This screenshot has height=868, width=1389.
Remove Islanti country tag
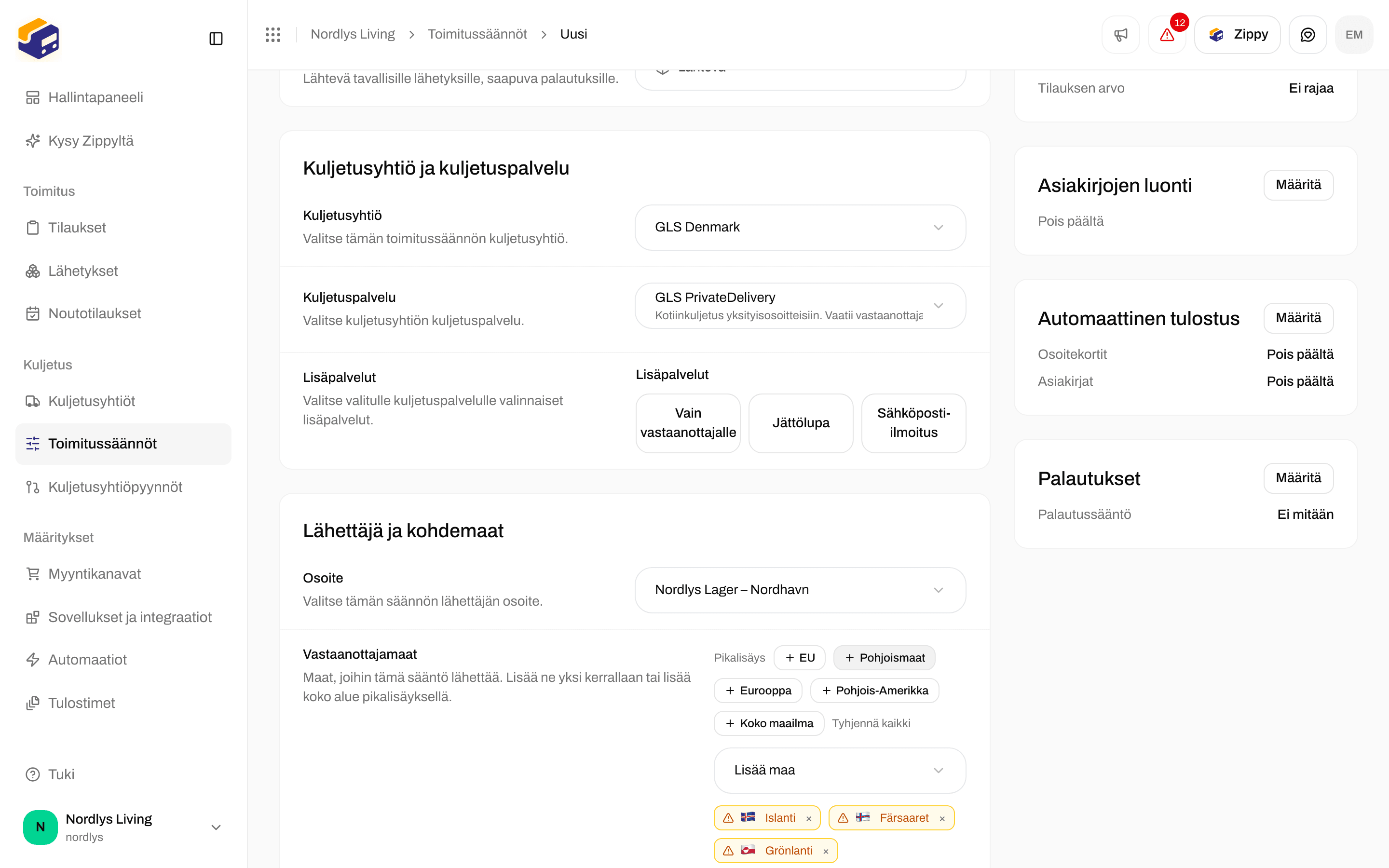point(809,819)
